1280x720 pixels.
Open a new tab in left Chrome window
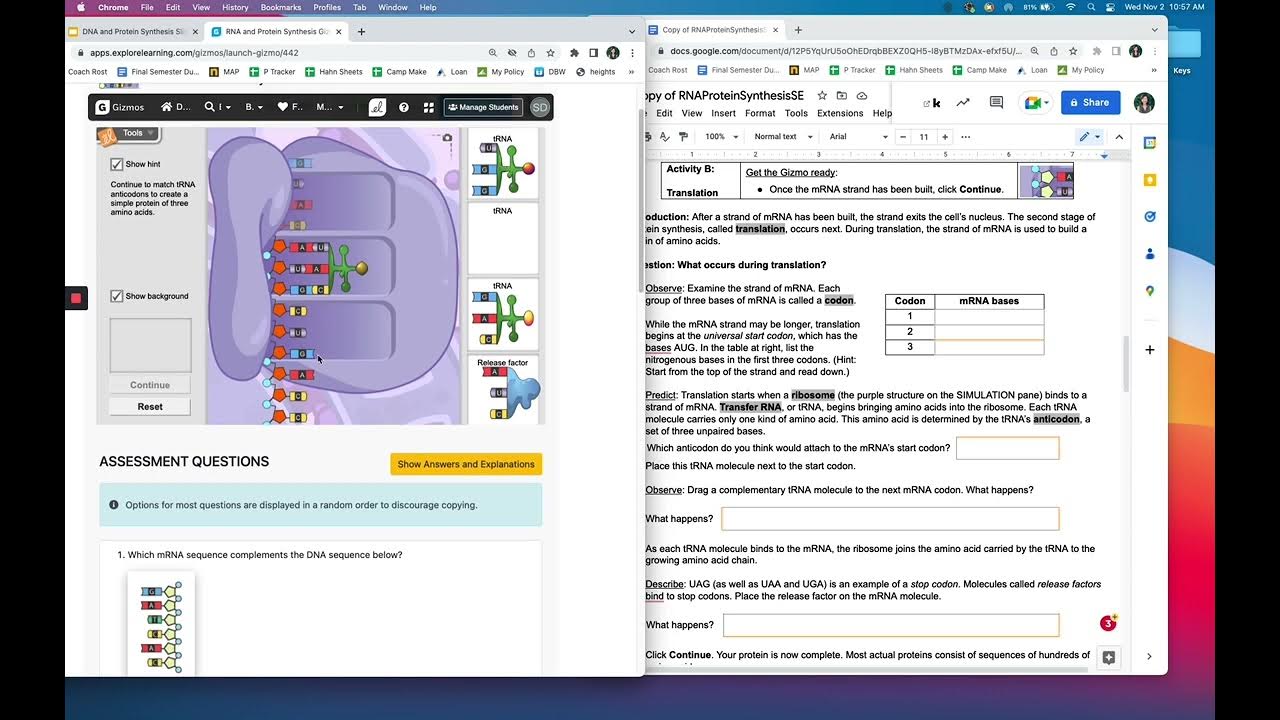361,32
